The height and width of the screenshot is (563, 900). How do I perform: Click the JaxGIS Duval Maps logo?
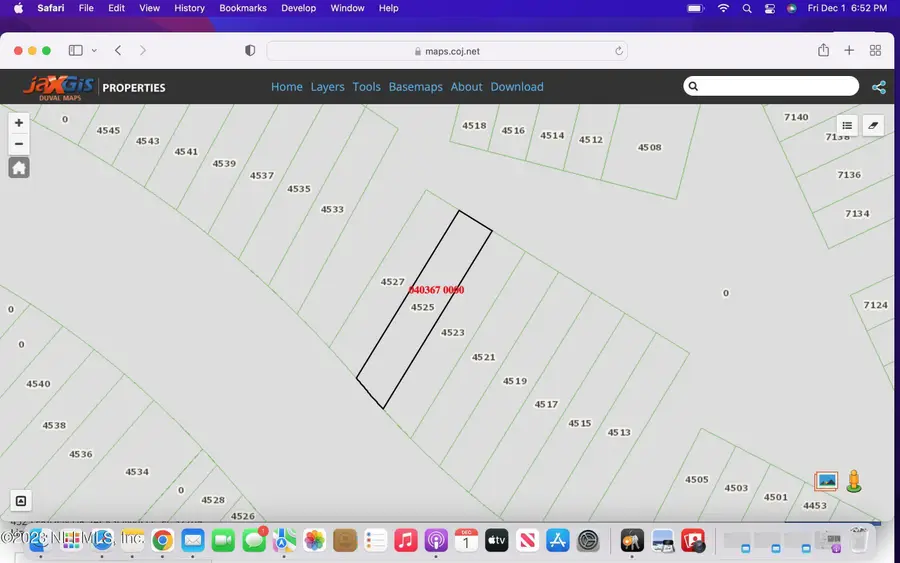[x=58, y=88]
